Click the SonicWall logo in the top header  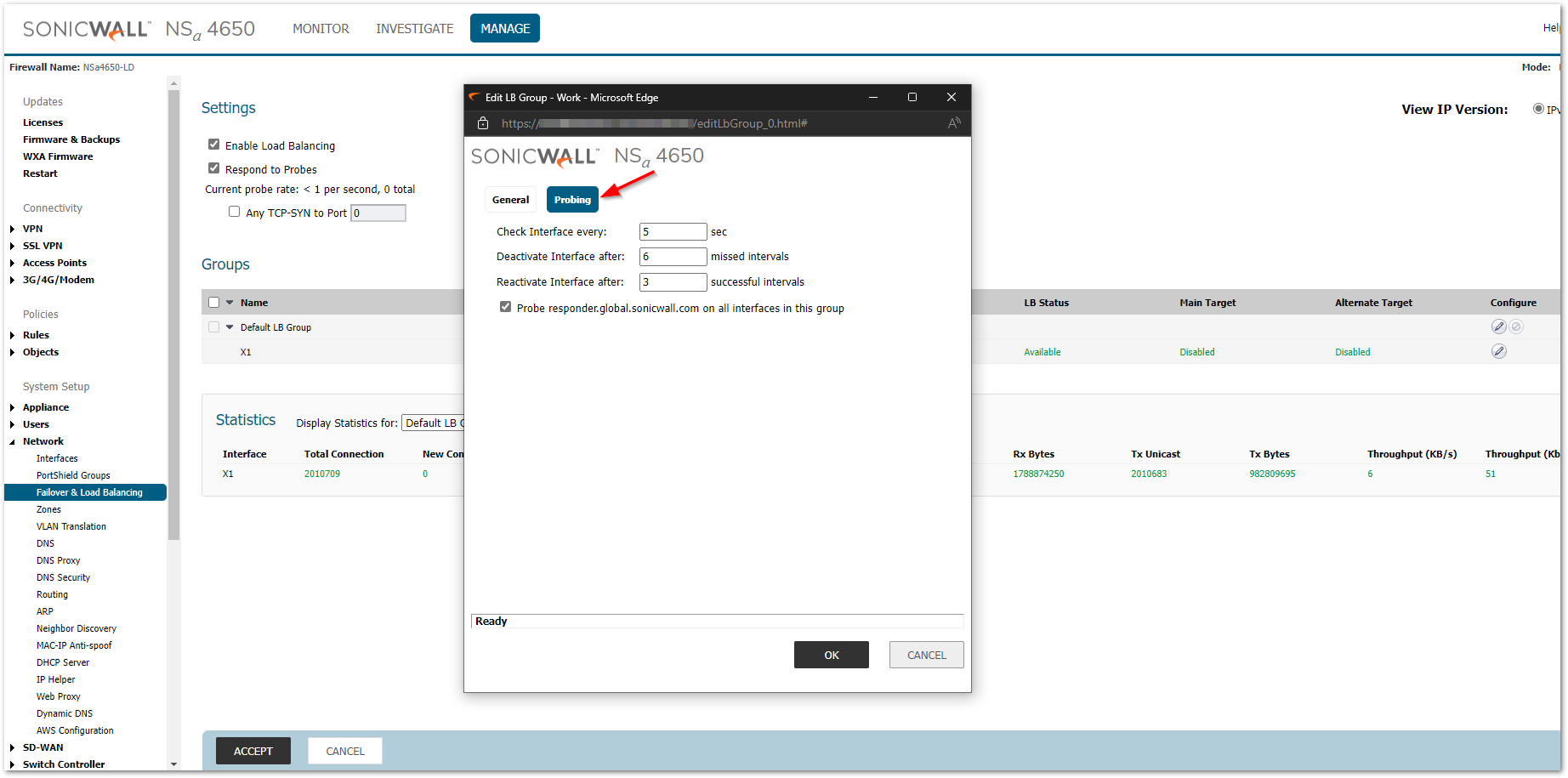[x=86, y=29]
